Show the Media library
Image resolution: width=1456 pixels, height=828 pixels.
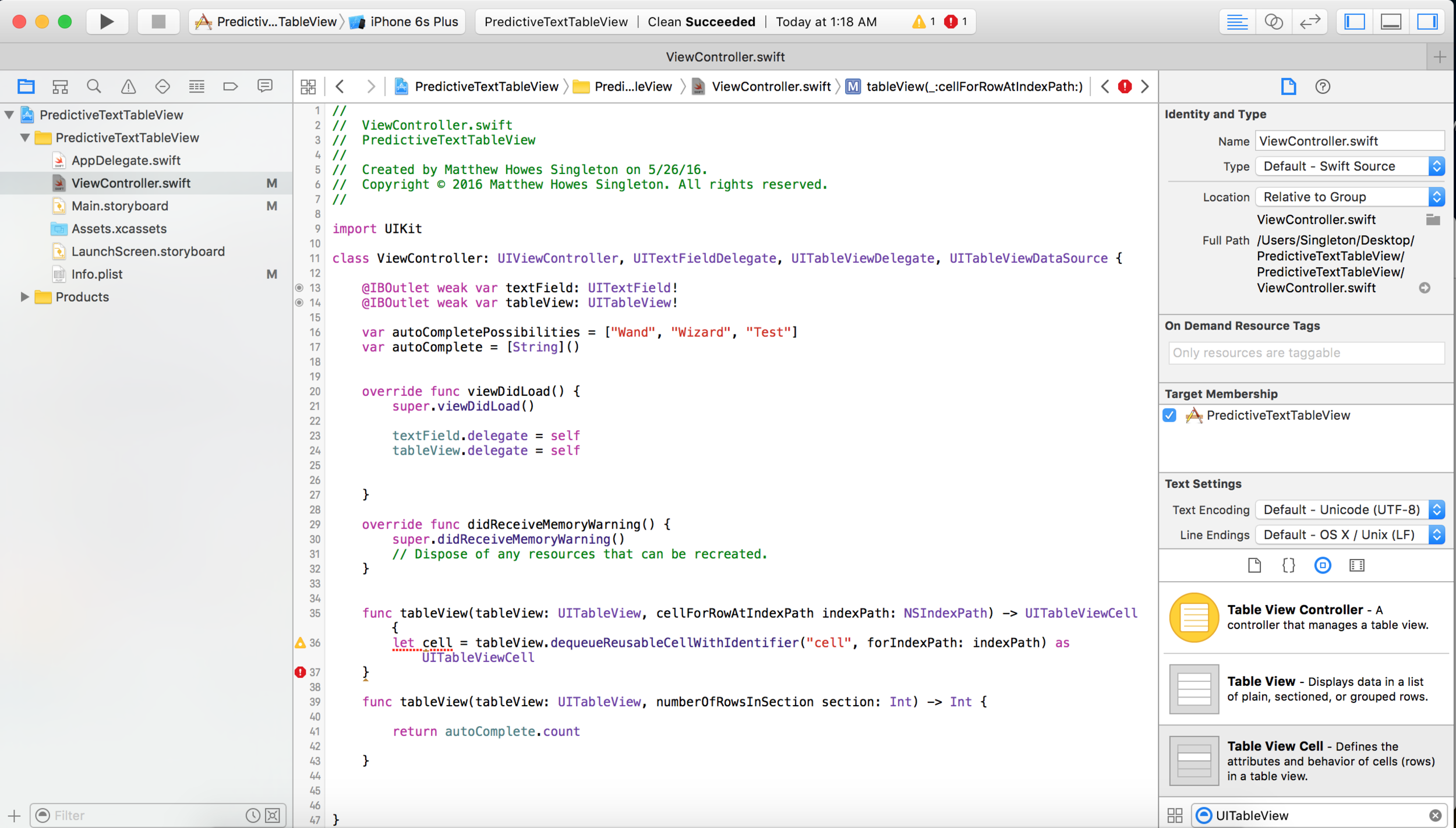tap(1357, 565)
